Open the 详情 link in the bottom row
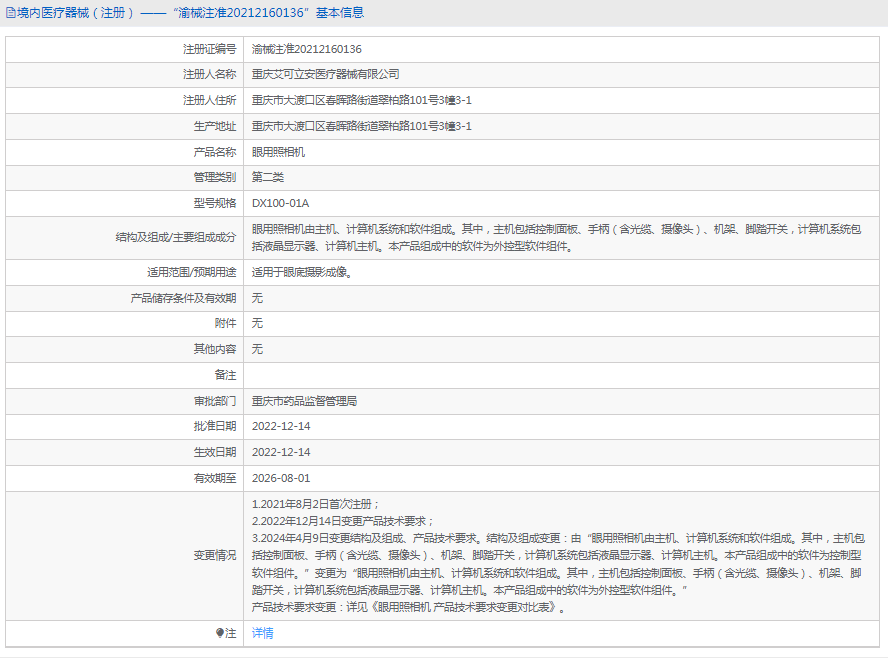 coord(262,633)
